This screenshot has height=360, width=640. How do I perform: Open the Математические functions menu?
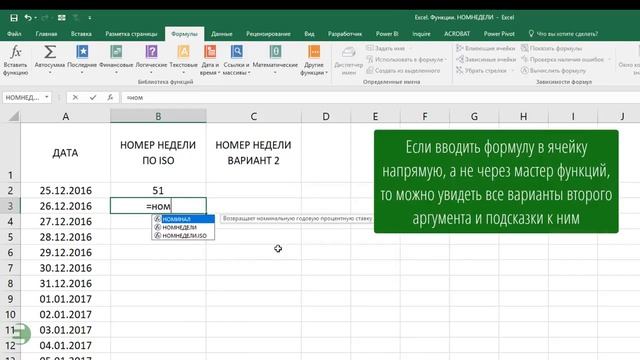pyautogui.click(x=275, y=60)
